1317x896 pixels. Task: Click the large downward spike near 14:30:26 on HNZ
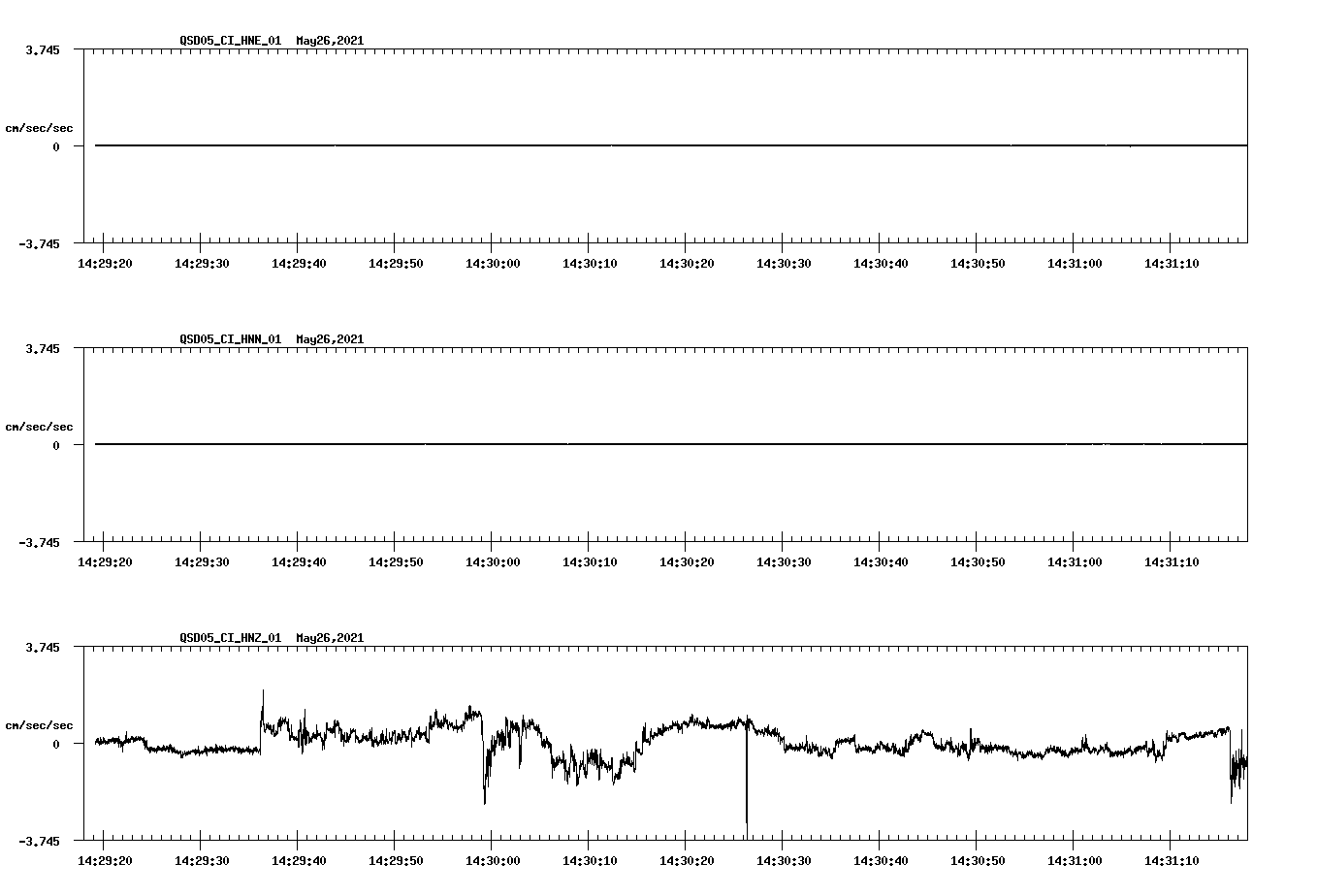746,785
